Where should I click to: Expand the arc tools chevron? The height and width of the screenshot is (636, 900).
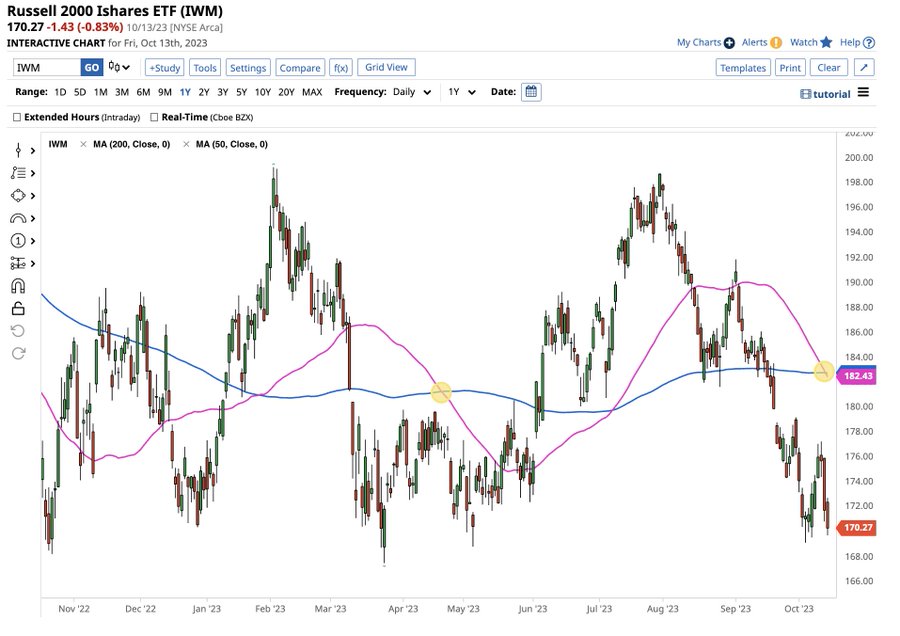tap(33, 218)
